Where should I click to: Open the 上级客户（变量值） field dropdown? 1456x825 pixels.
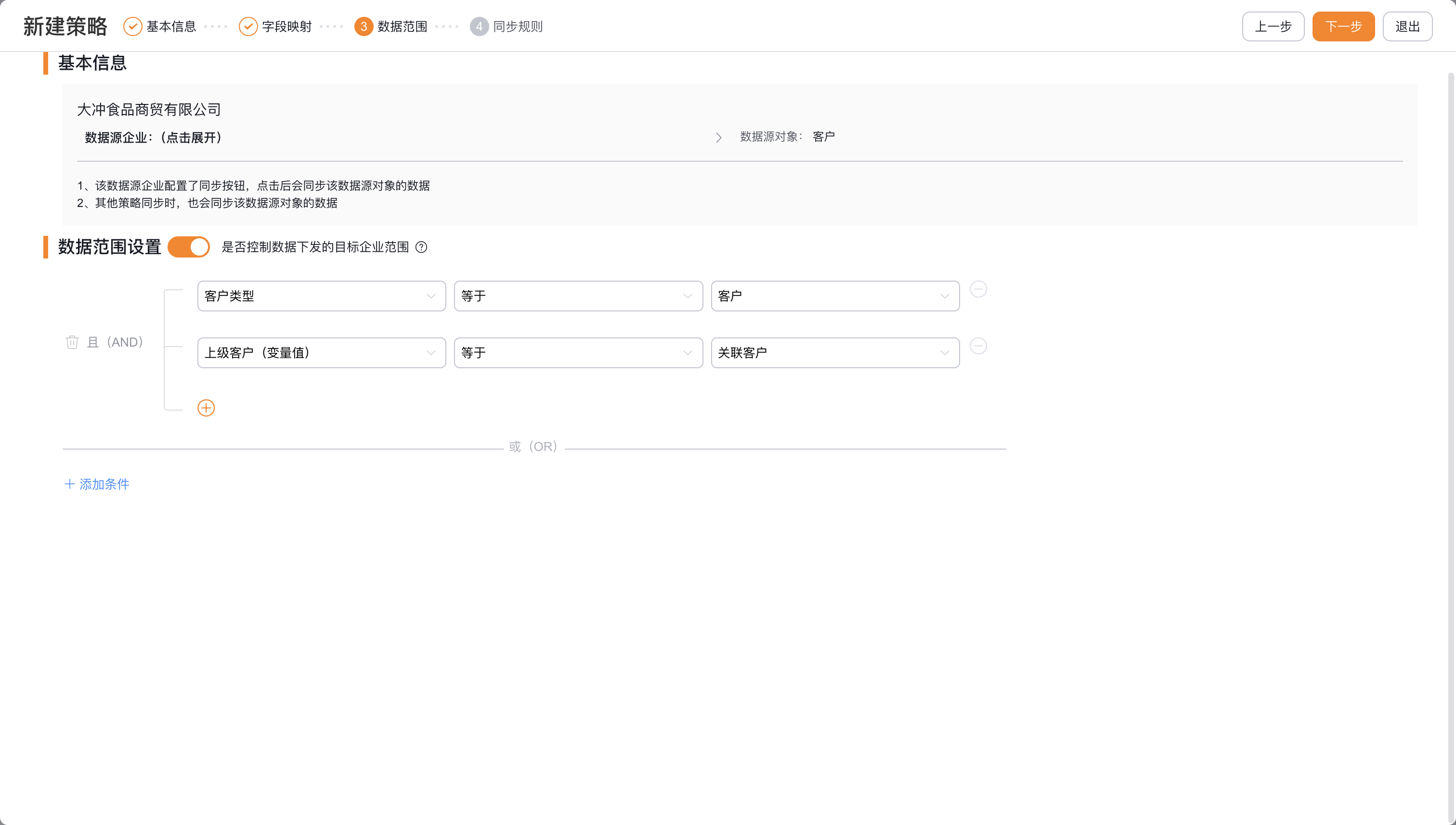(321, 353)
